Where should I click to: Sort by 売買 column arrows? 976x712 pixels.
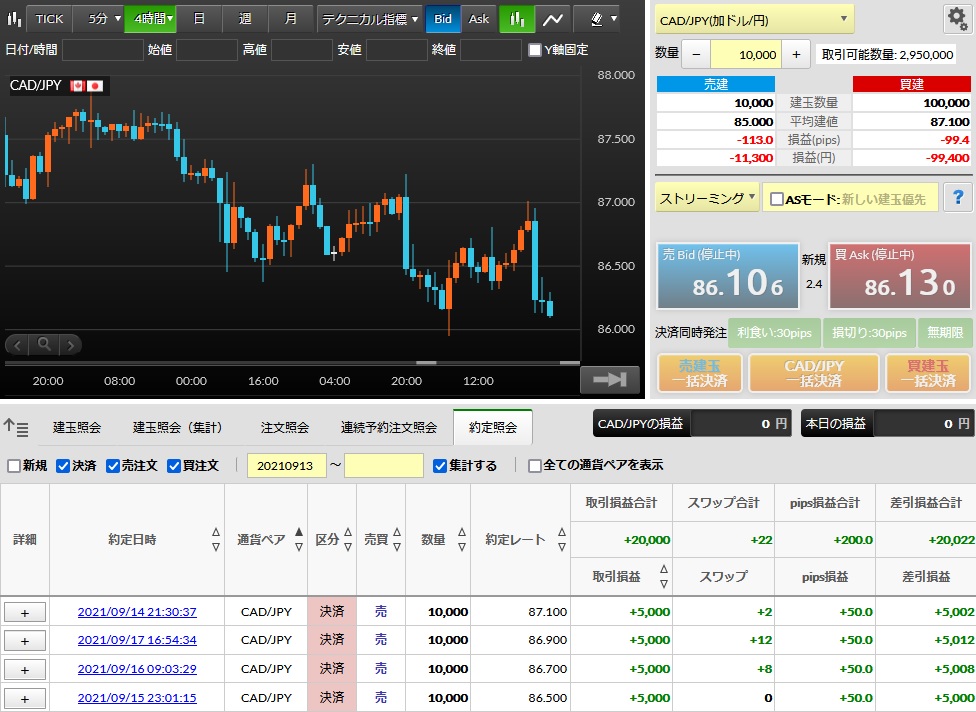tap(397, 539)
